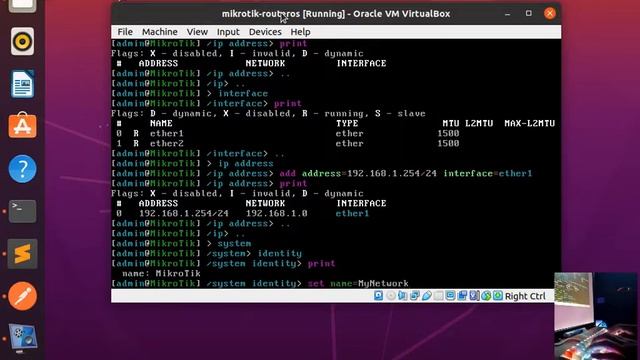Viewport: 640px width, 360px height.
Task: Open Ubuntu Software from the dock
Action: click(x=22, y=126)
